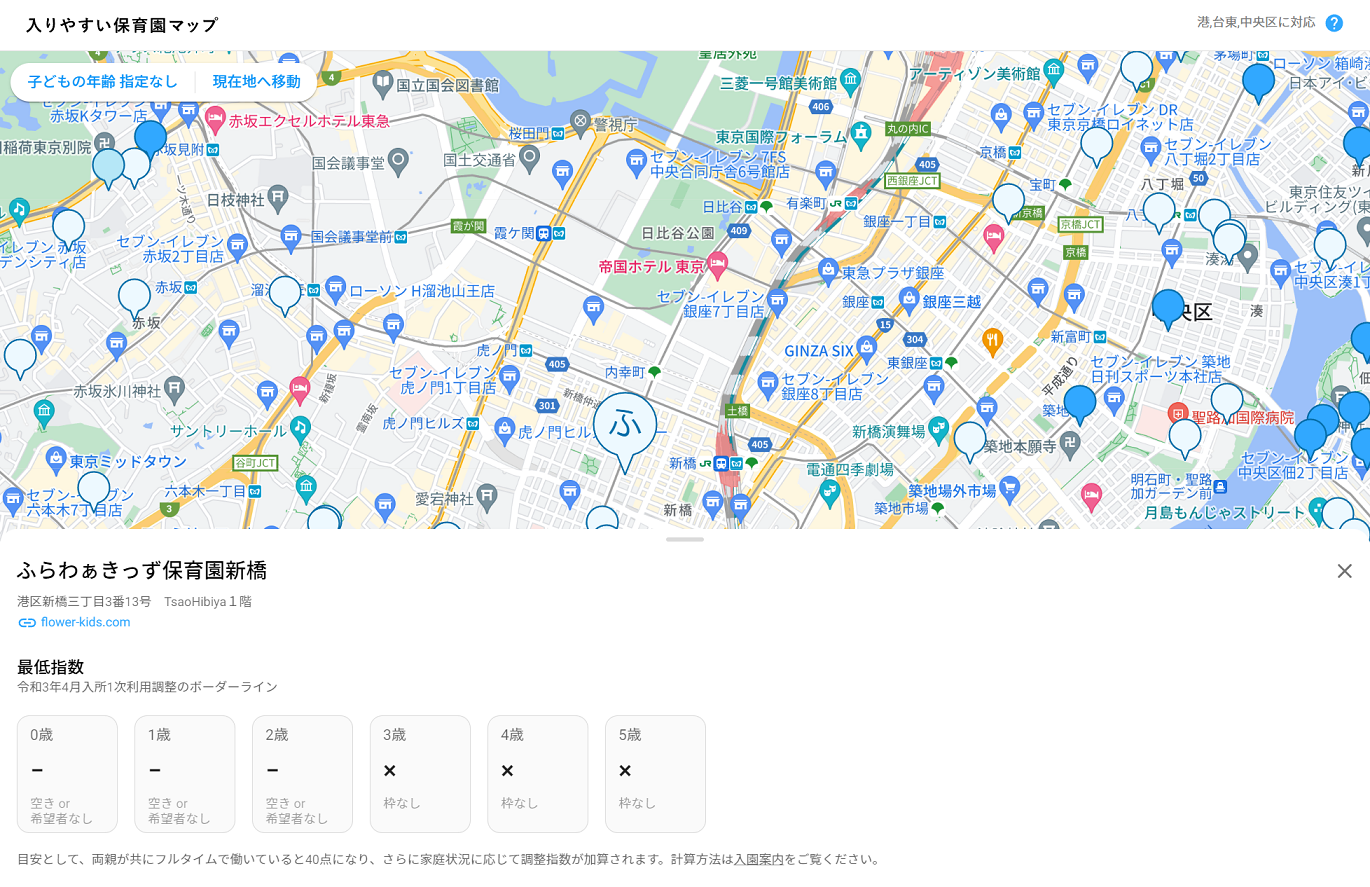
Task: Click the 銀座三越 shopping bag icon
Action: pos(909,298)
